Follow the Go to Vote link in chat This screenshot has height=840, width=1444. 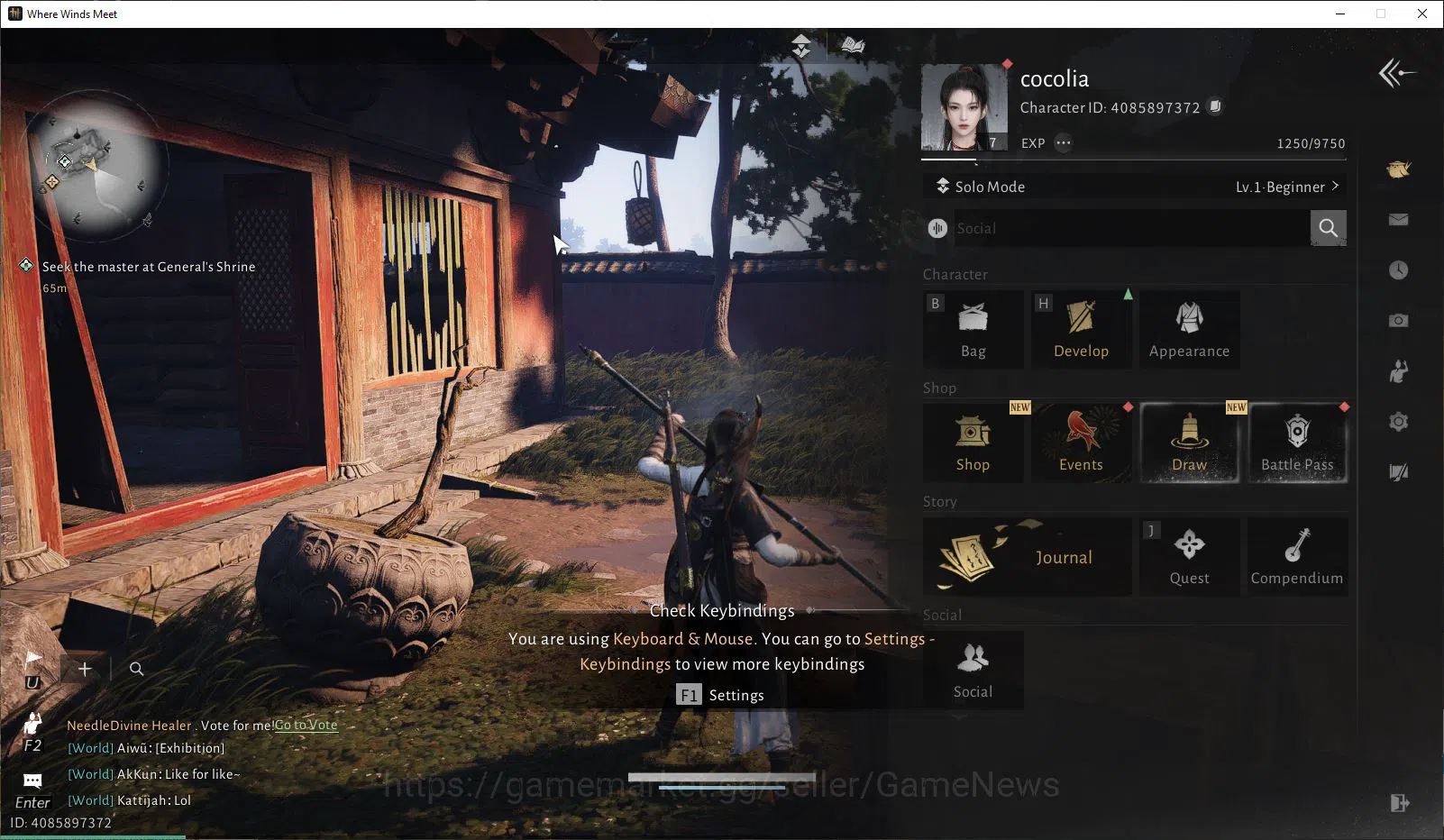pyautogui.click(x=306, y=726)
